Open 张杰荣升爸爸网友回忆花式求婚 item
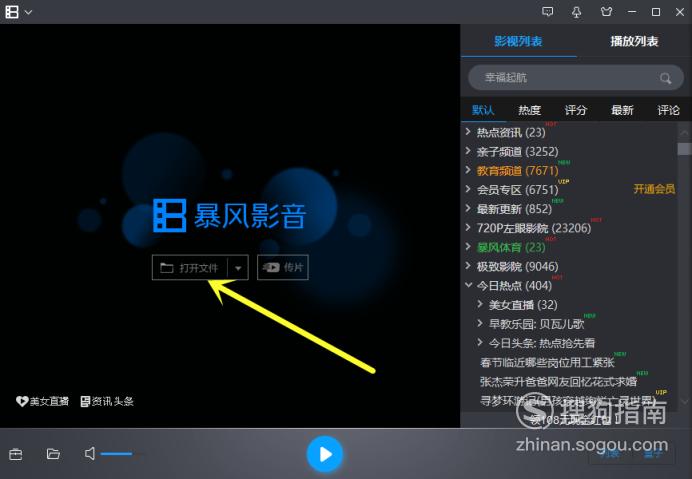Viewport: 692px width, 479px height. [x=558, y=381]
